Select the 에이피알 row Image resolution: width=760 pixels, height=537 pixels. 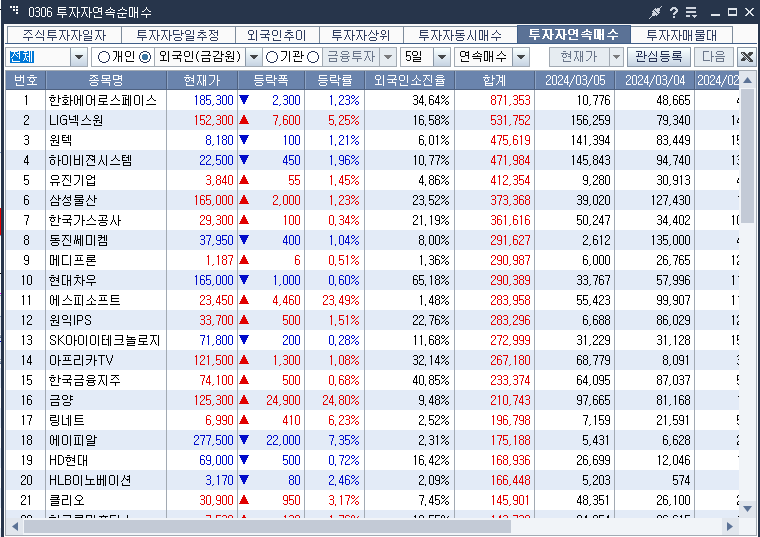tap(372, 440)
